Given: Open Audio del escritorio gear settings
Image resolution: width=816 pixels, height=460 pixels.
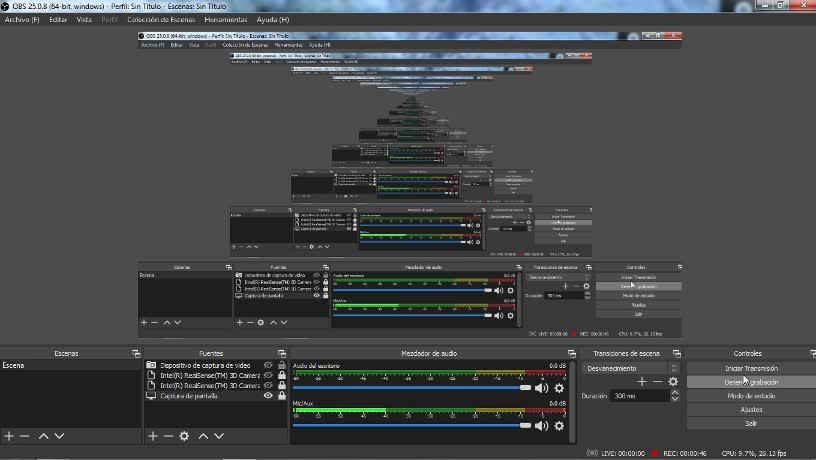Looking at the screenshot, I should pyautogui.click(x=559, y=388).
